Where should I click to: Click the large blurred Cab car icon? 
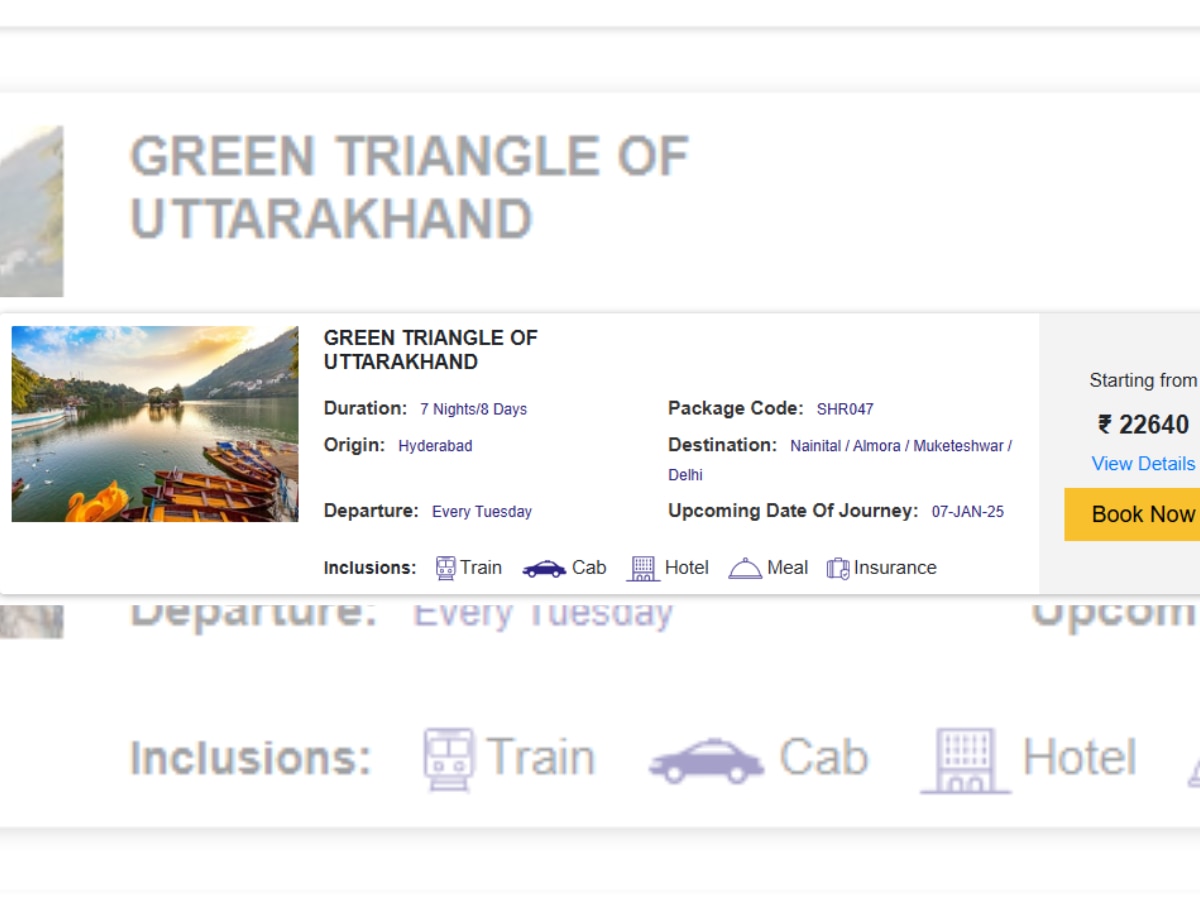point(706,760)
